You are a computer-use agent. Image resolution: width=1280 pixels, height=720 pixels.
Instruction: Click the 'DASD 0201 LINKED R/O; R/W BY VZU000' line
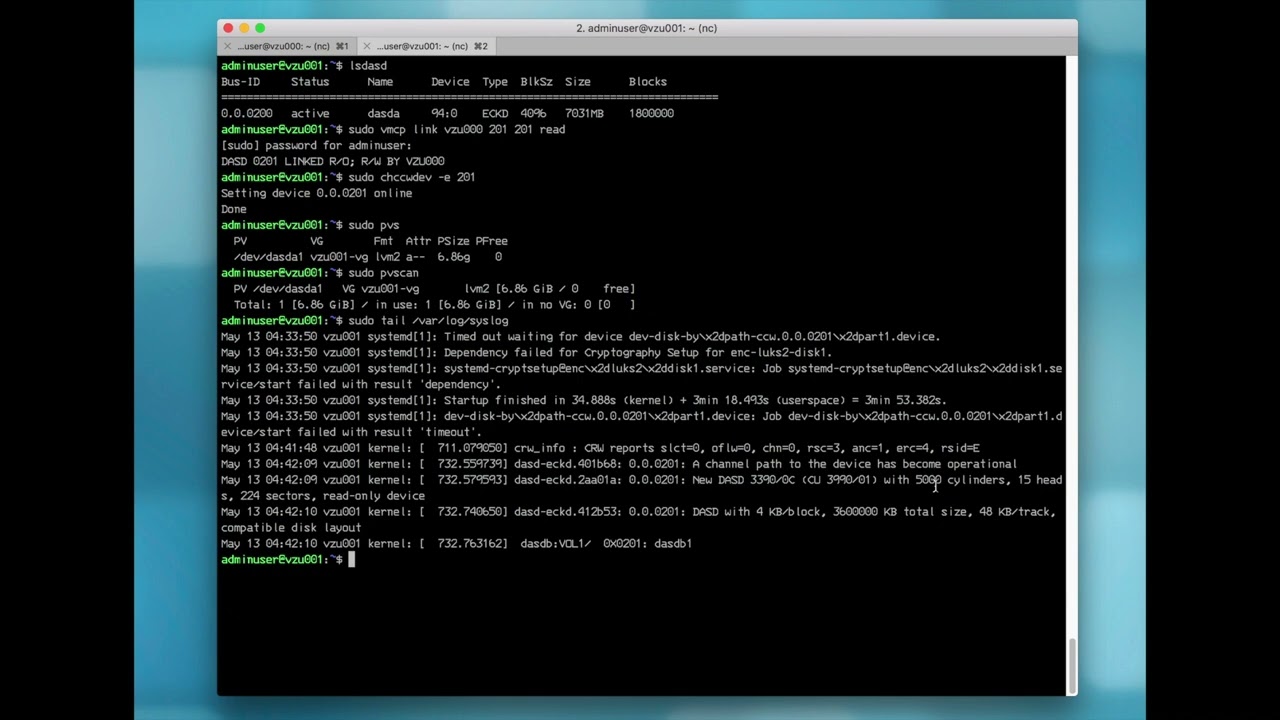[333, 161]
